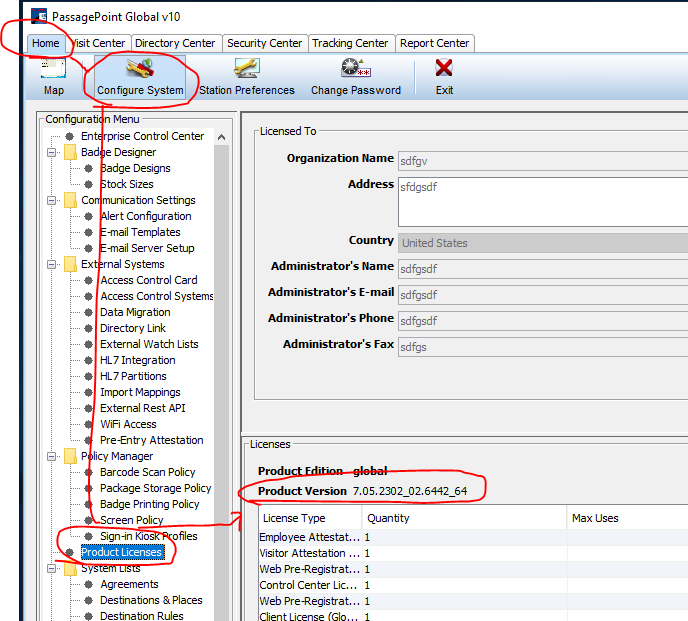688x621 pixels.
Task: Click the Address text area
Action: pos(543,202)
